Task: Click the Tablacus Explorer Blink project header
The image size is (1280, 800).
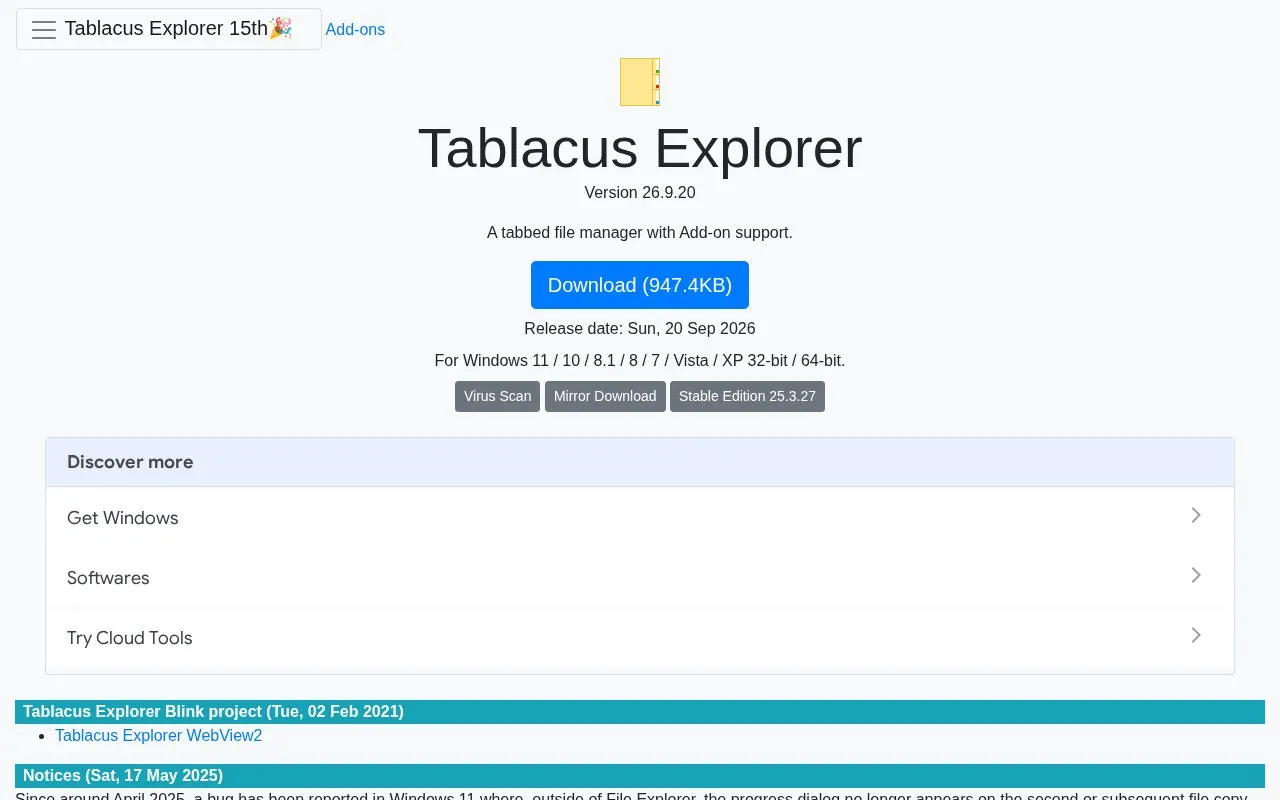Action: (x=640, y=712)
